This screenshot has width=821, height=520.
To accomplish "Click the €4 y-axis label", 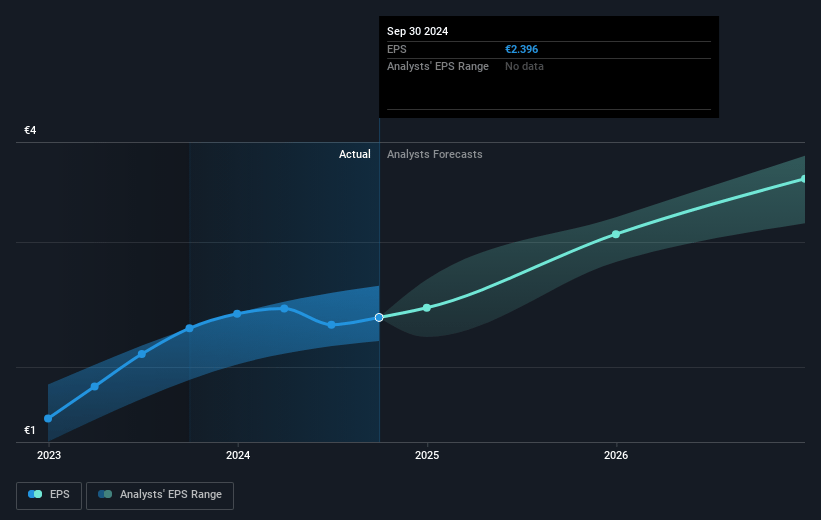I will pos(30,130).
